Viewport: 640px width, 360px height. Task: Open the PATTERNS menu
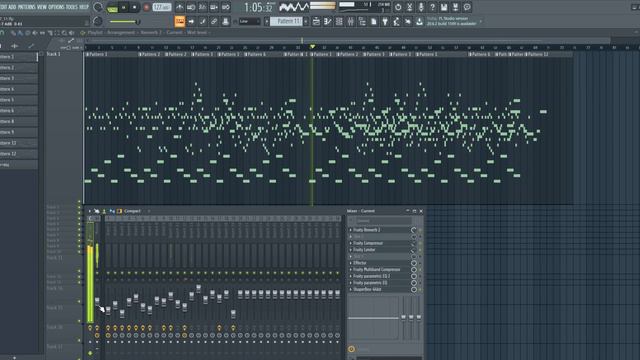point(27,7)
